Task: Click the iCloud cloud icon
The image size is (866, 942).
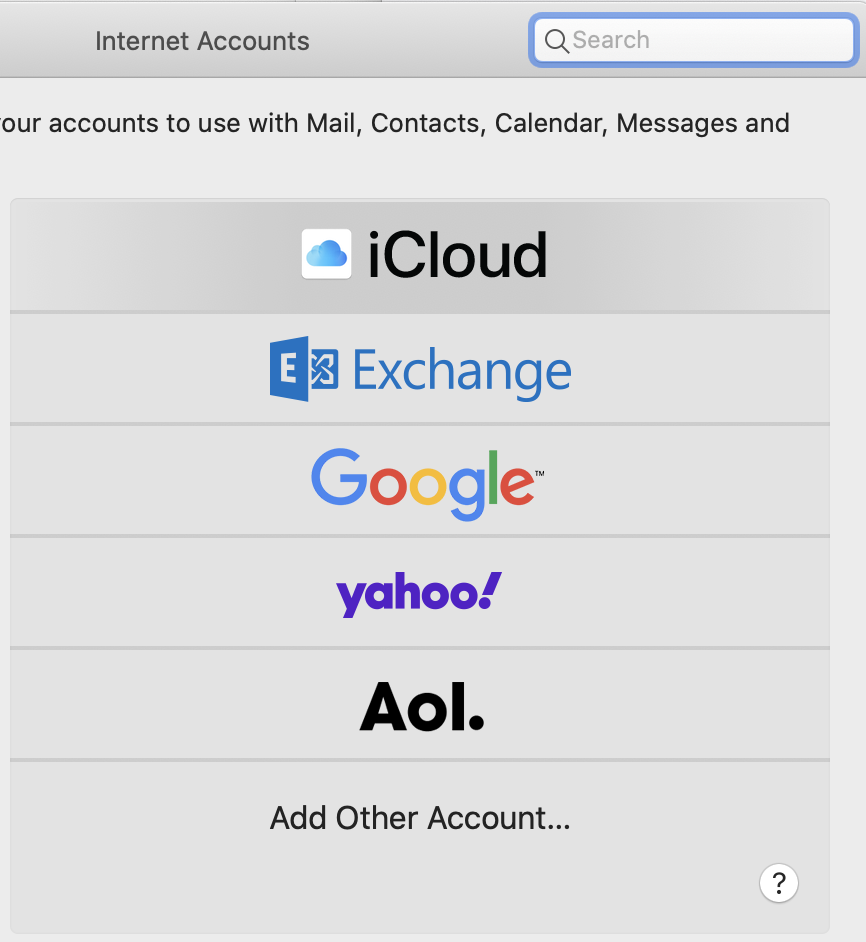Action: (326, 254)
